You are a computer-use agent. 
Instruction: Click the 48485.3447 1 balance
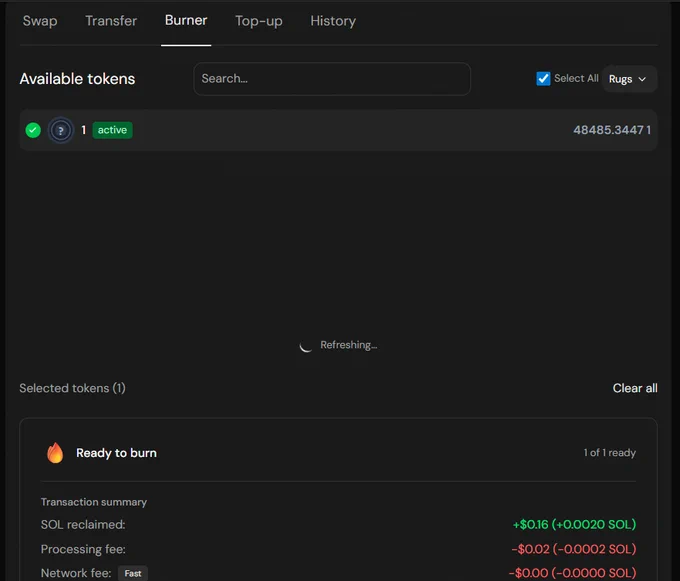(x=612, y=130)
